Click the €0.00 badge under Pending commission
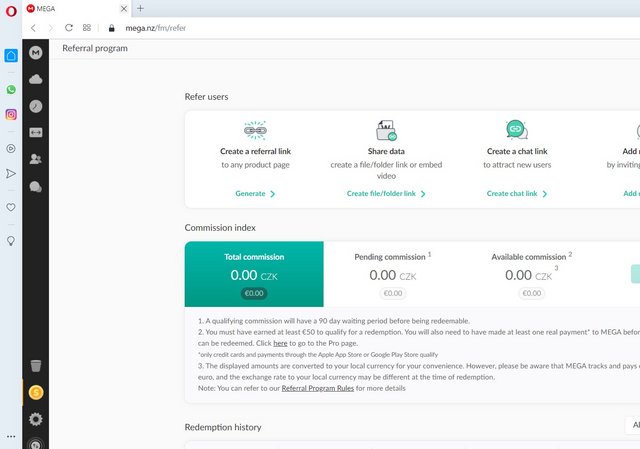This screenshot has height=449, width=640. 393,293
